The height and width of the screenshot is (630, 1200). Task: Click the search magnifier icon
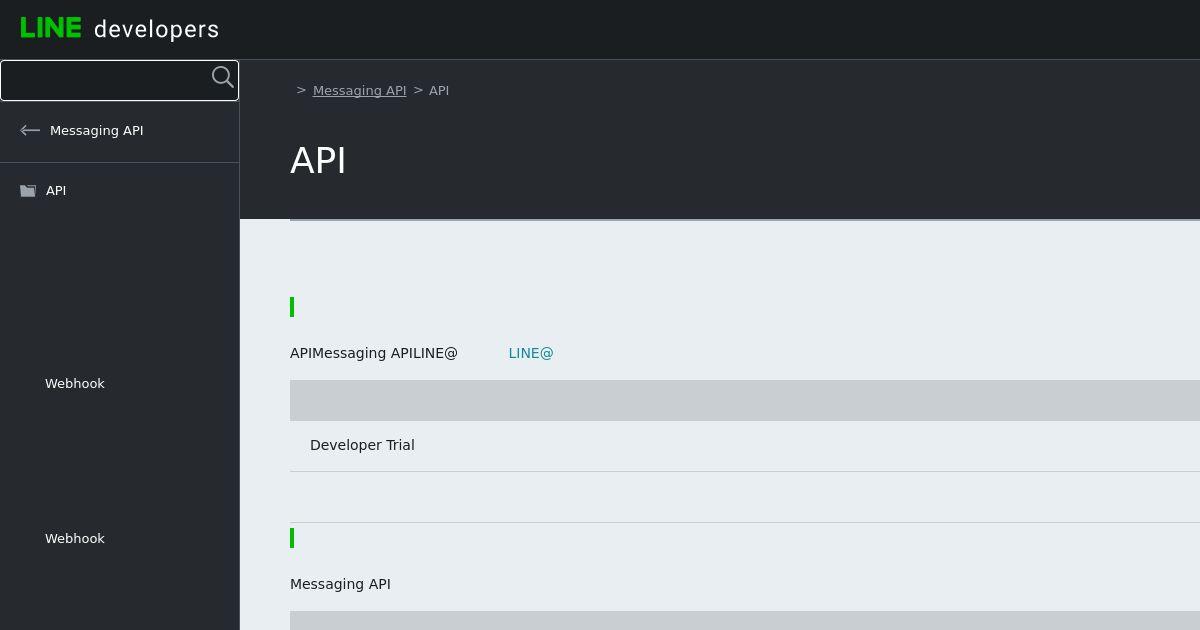[222, 77]
